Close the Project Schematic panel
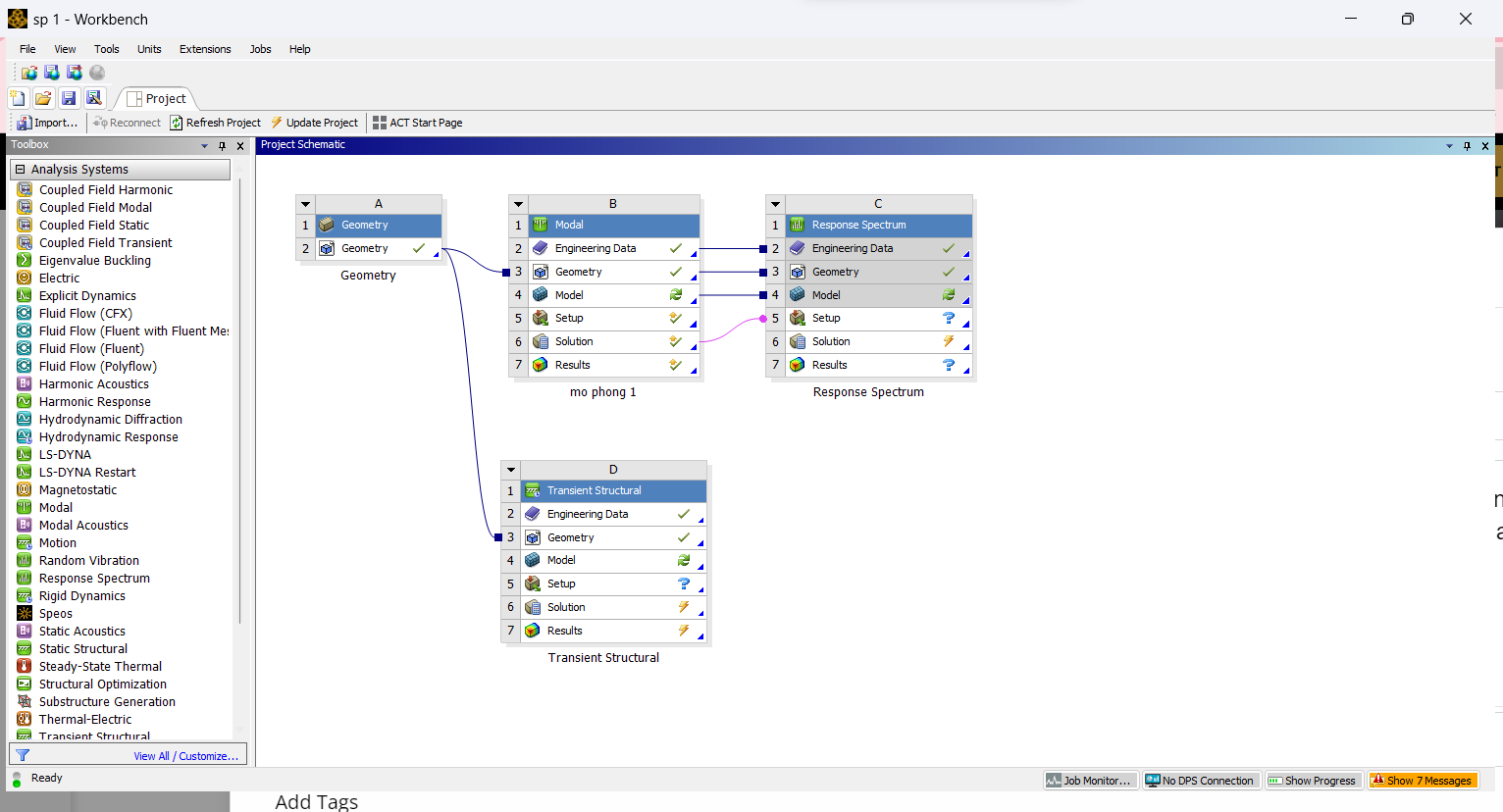 coord(1485,145)
